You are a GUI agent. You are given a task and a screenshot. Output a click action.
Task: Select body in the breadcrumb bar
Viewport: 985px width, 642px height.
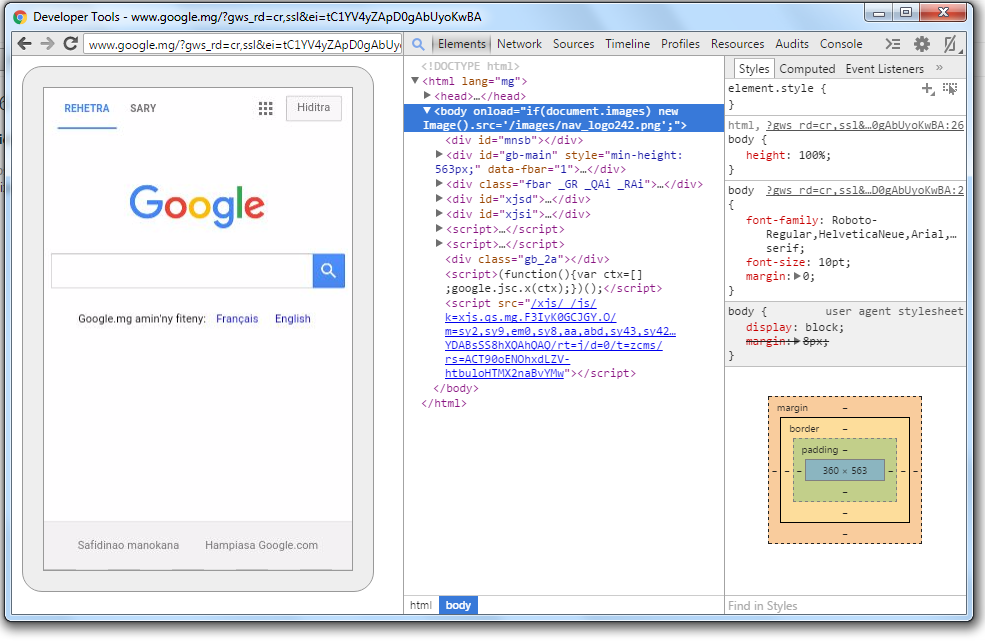click(x=458, y=605)
